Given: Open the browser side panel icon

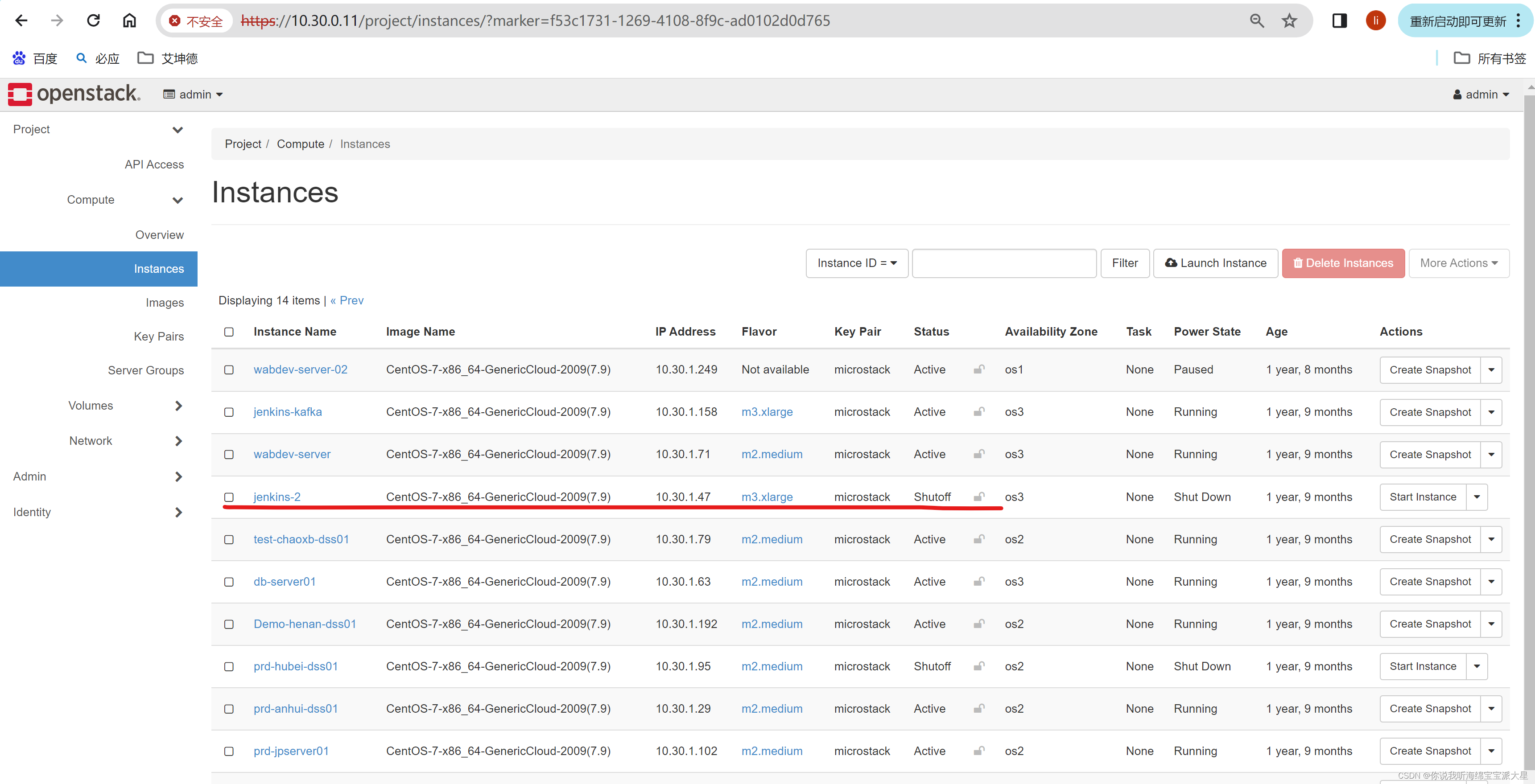Looking at the screenshot, I should pyautogui.click(x=1339, y=21).
